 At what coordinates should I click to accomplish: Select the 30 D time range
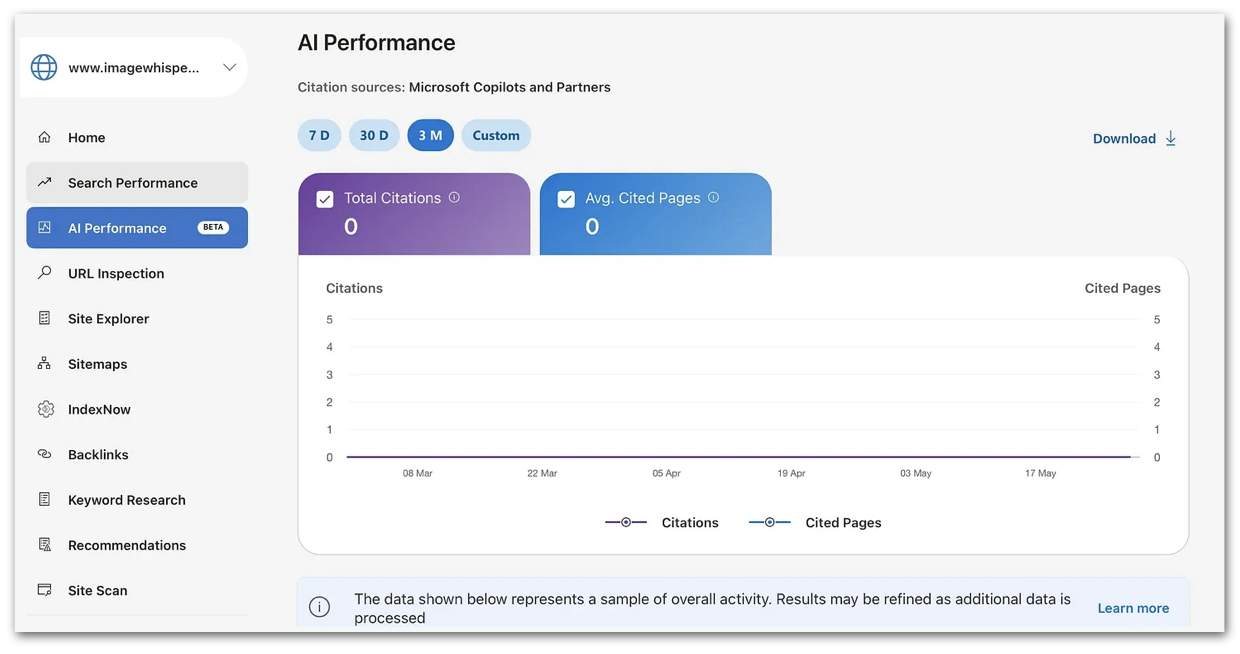(x=374, y=135)
